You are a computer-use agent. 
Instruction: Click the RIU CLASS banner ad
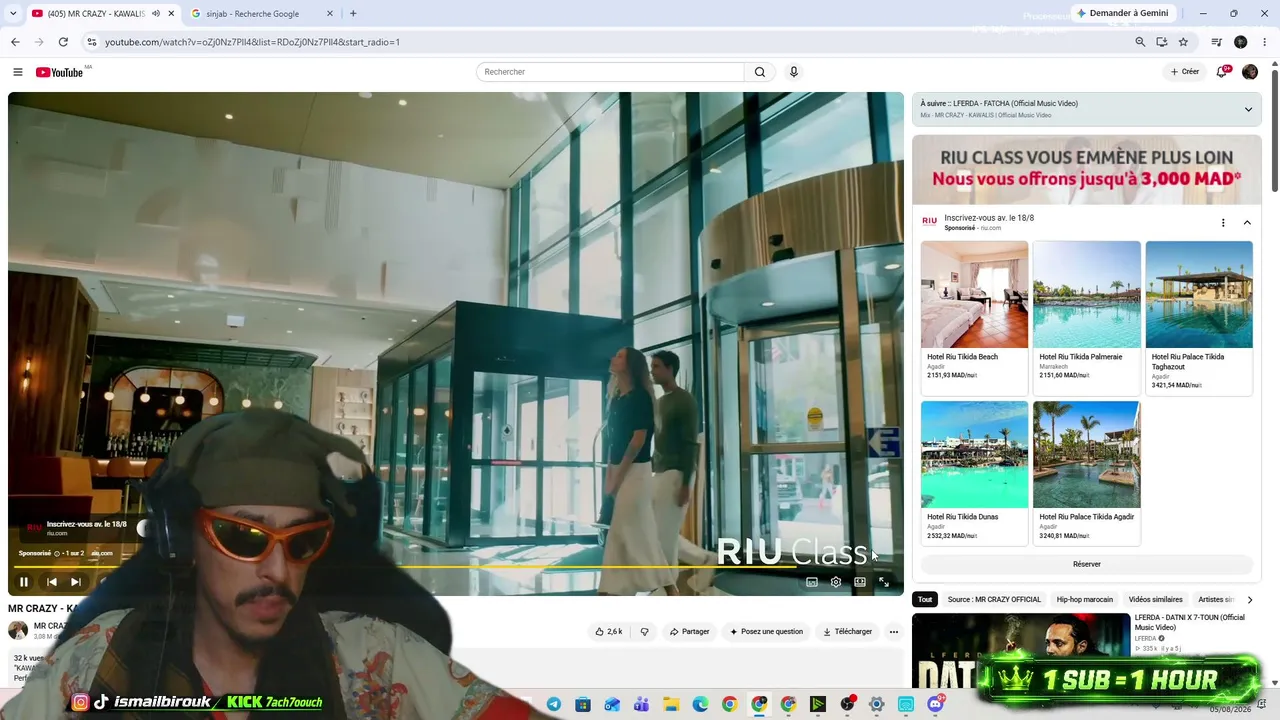coord(1087,169)
